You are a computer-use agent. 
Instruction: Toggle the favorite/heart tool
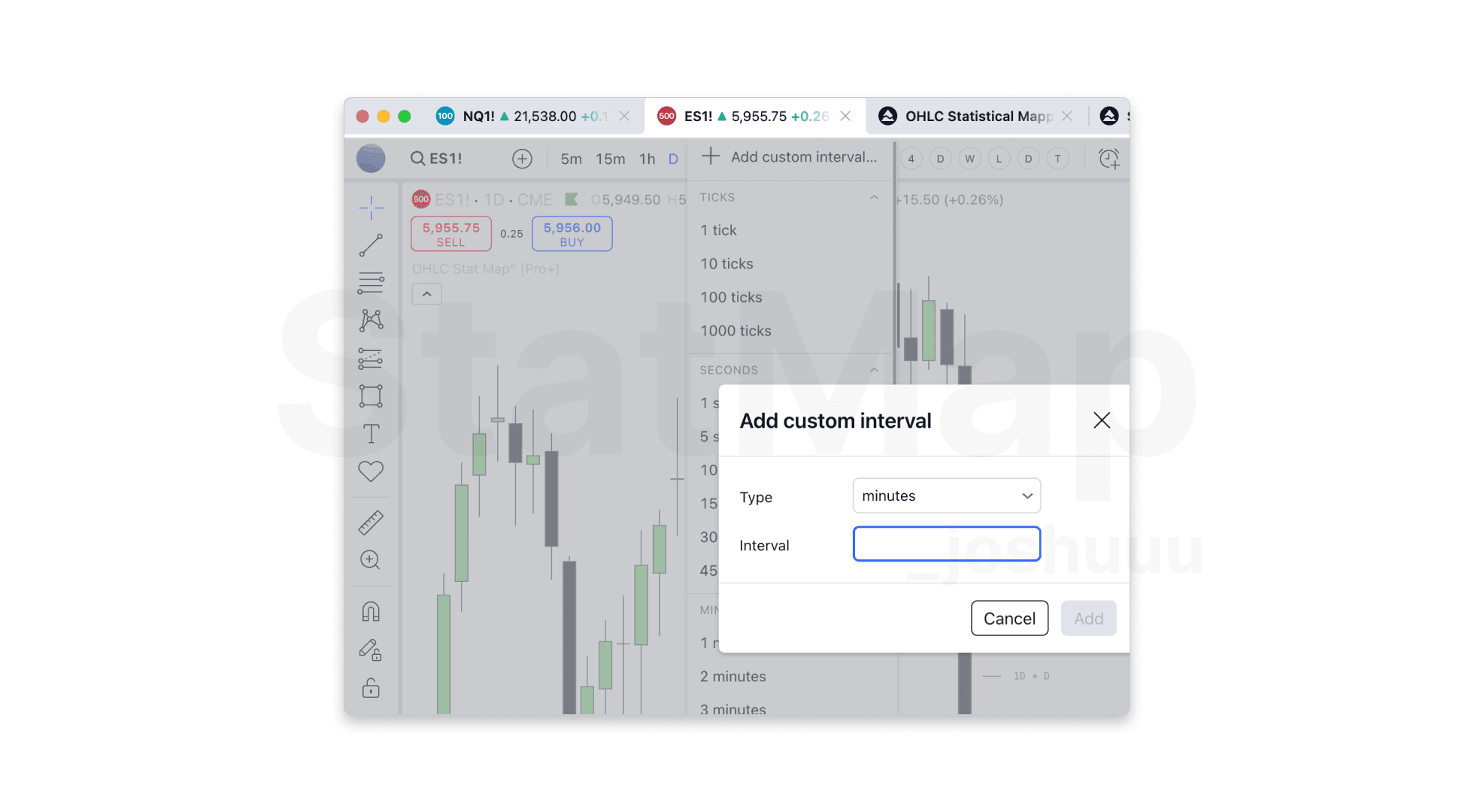(371, 471)
